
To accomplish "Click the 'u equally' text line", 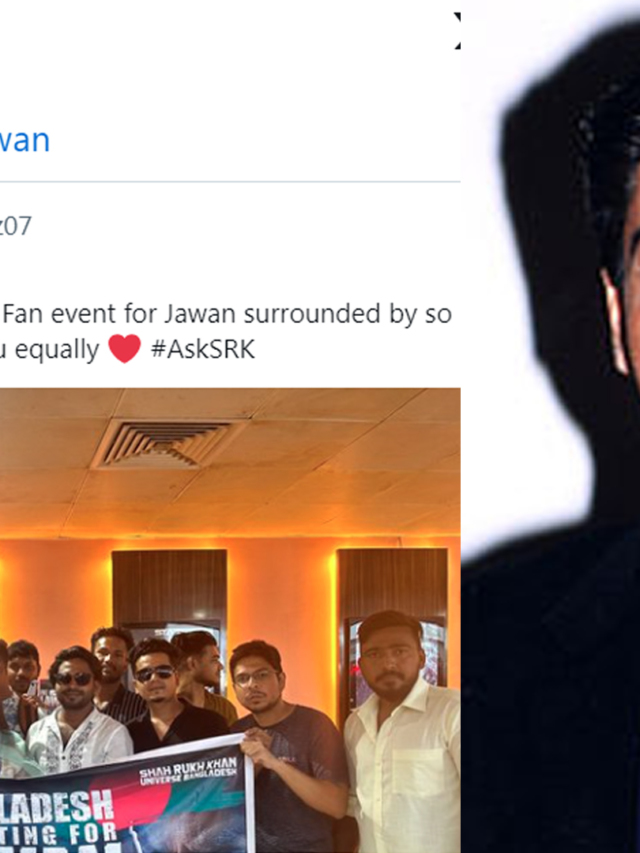I will coord(50,350).
